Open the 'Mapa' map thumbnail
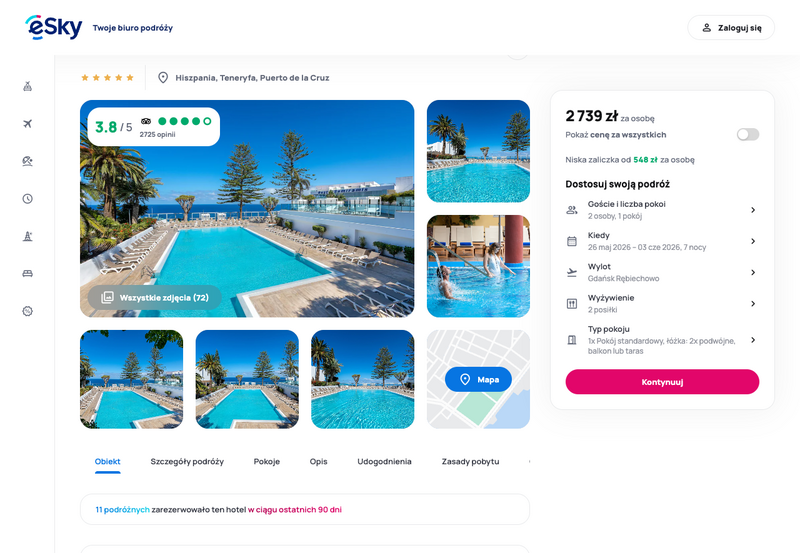800x553 pixels. coord(478,379)
